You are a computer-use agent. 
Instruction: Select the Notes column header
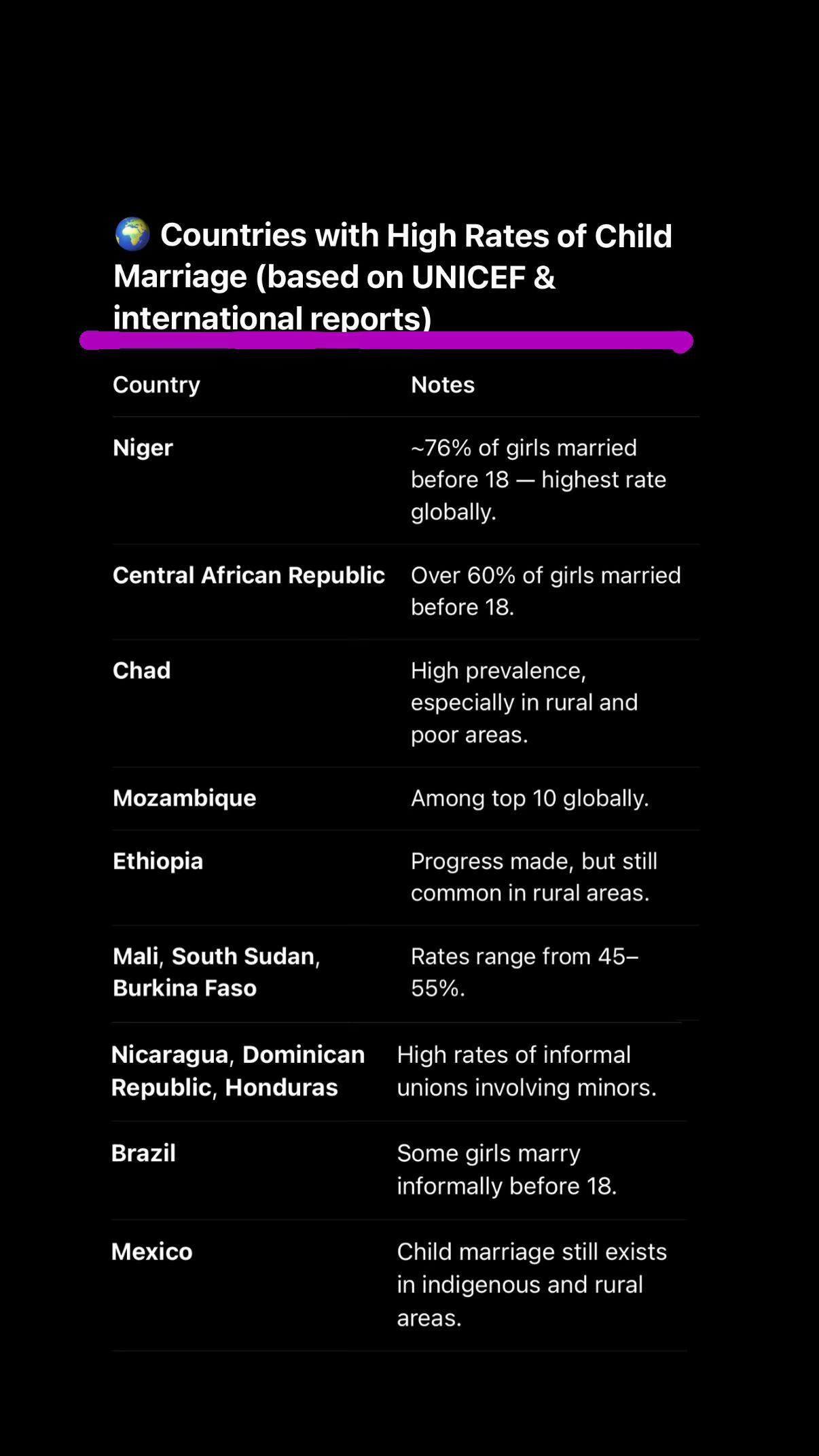443,384
